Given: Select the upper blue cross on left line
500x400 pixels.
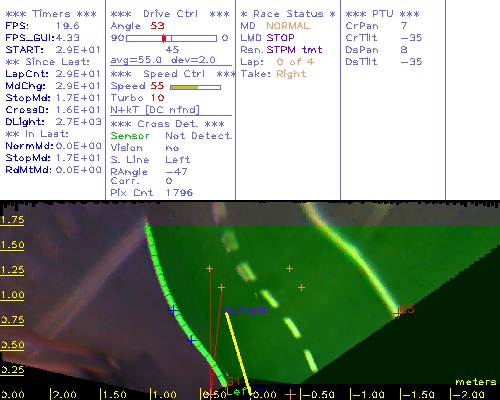Looking at the screenshot, I should (173, 311).
